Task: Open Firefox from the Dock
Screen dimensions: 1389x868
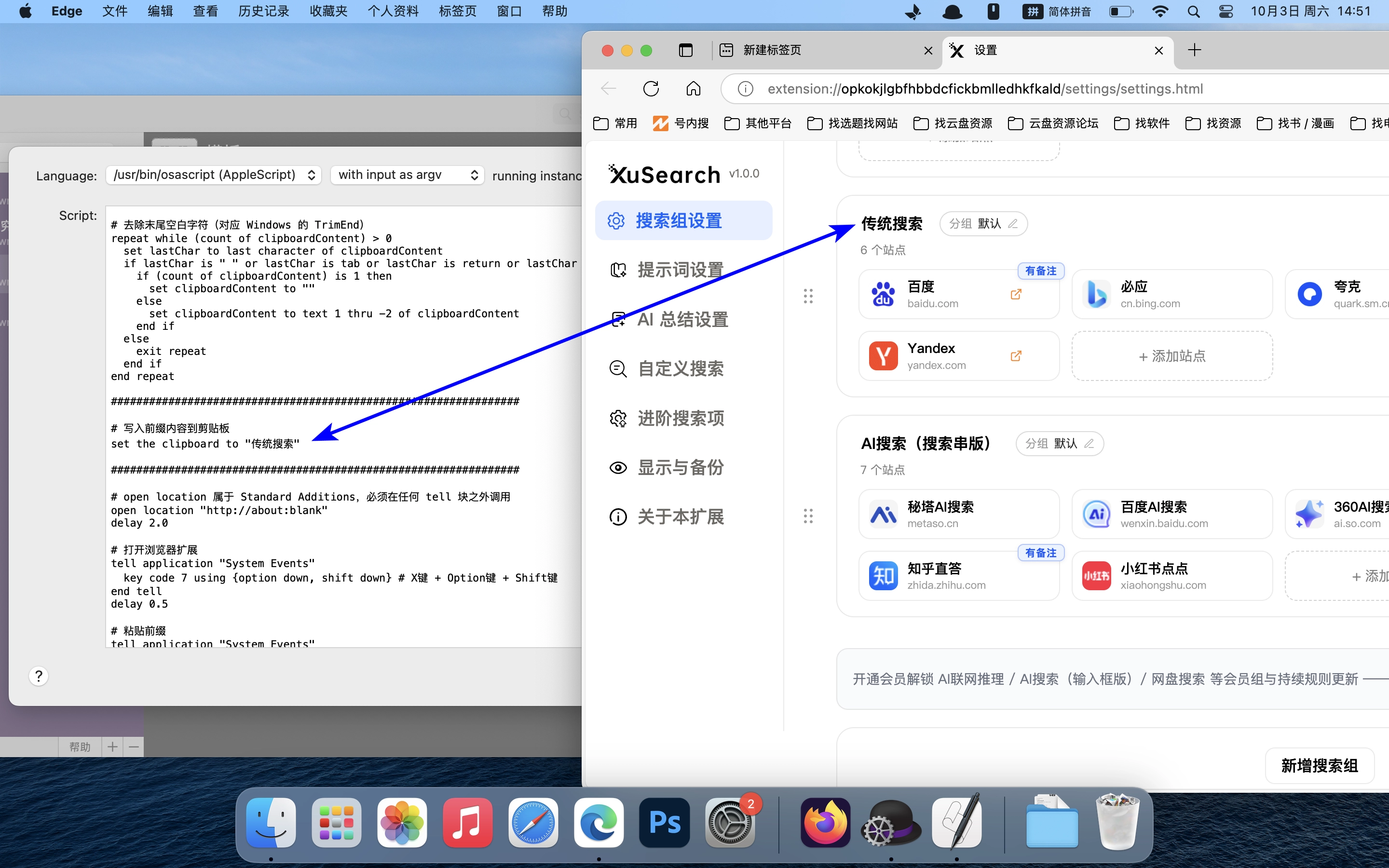Action: pyautogui.click(x=825, y=823)
